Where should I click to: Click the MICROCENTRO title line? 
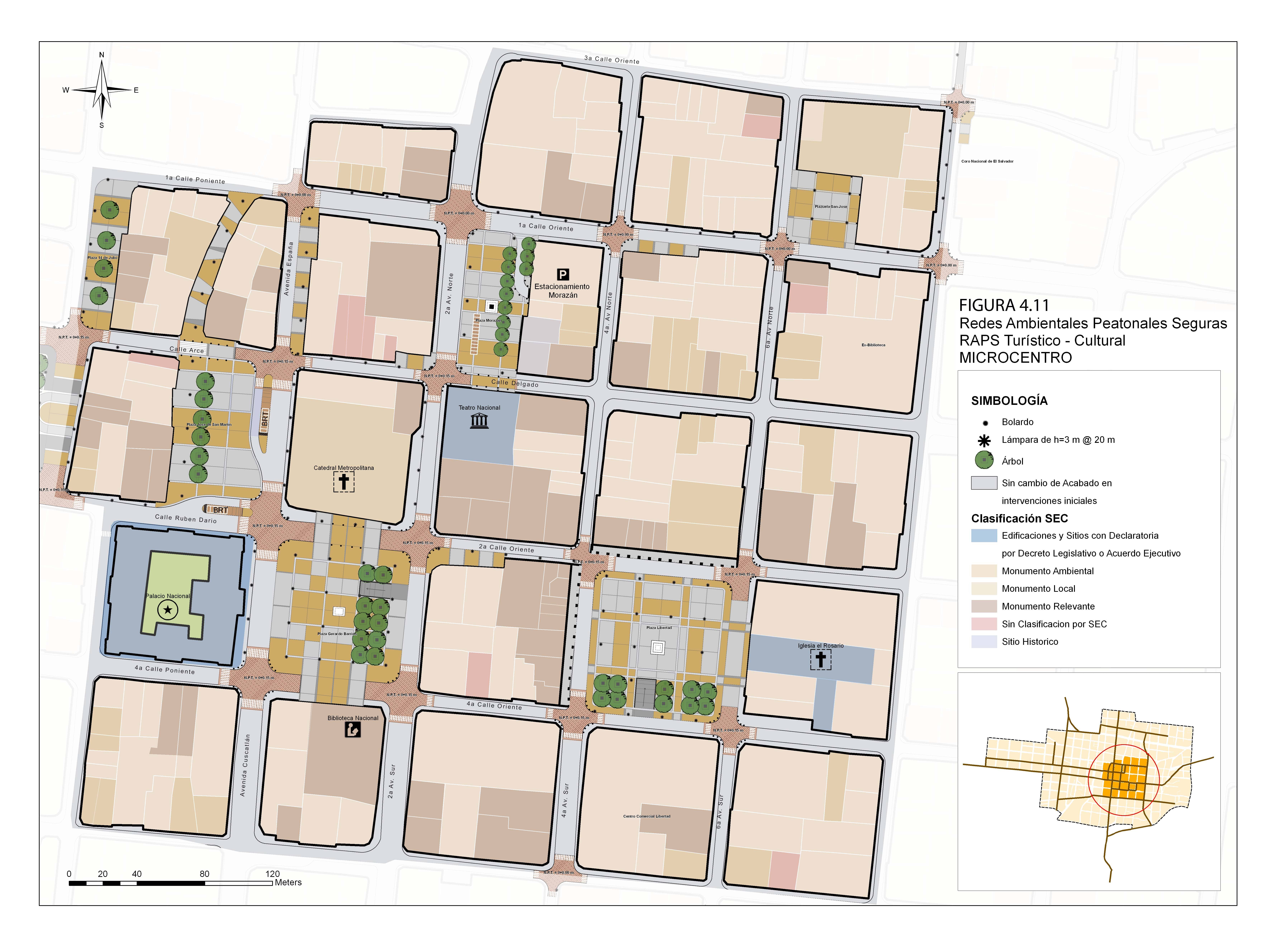(x=1016, y=358)
